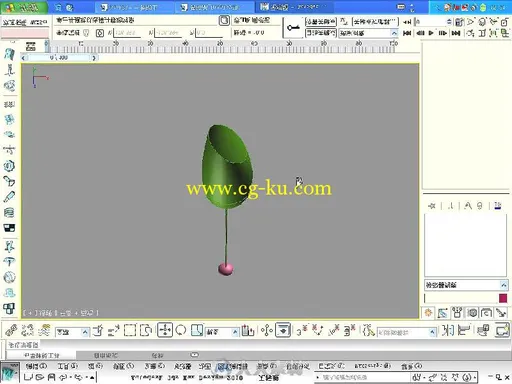
Task: Open the Views (V) menu
Action: pyautogui.click(x=123, y=366)
